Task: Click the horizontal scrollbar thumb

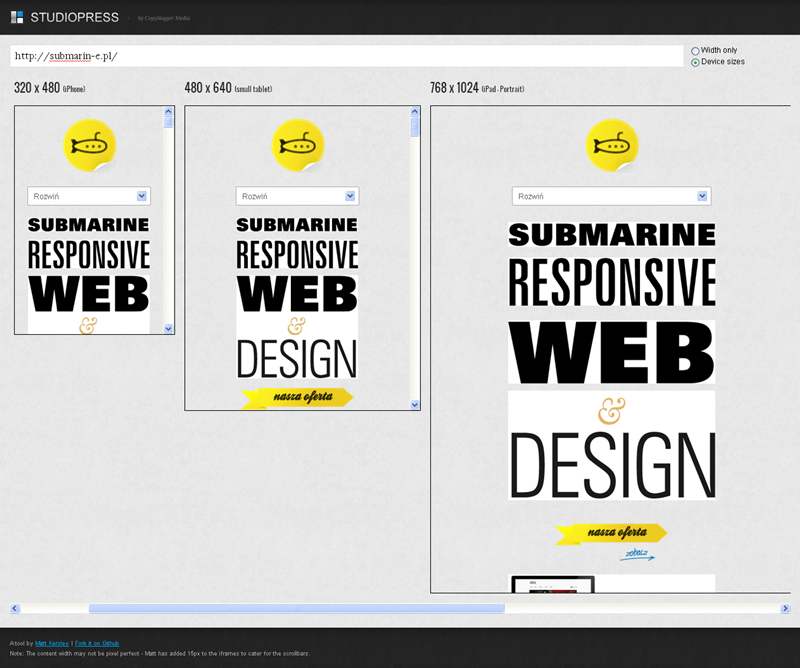Action: (296, 608)
